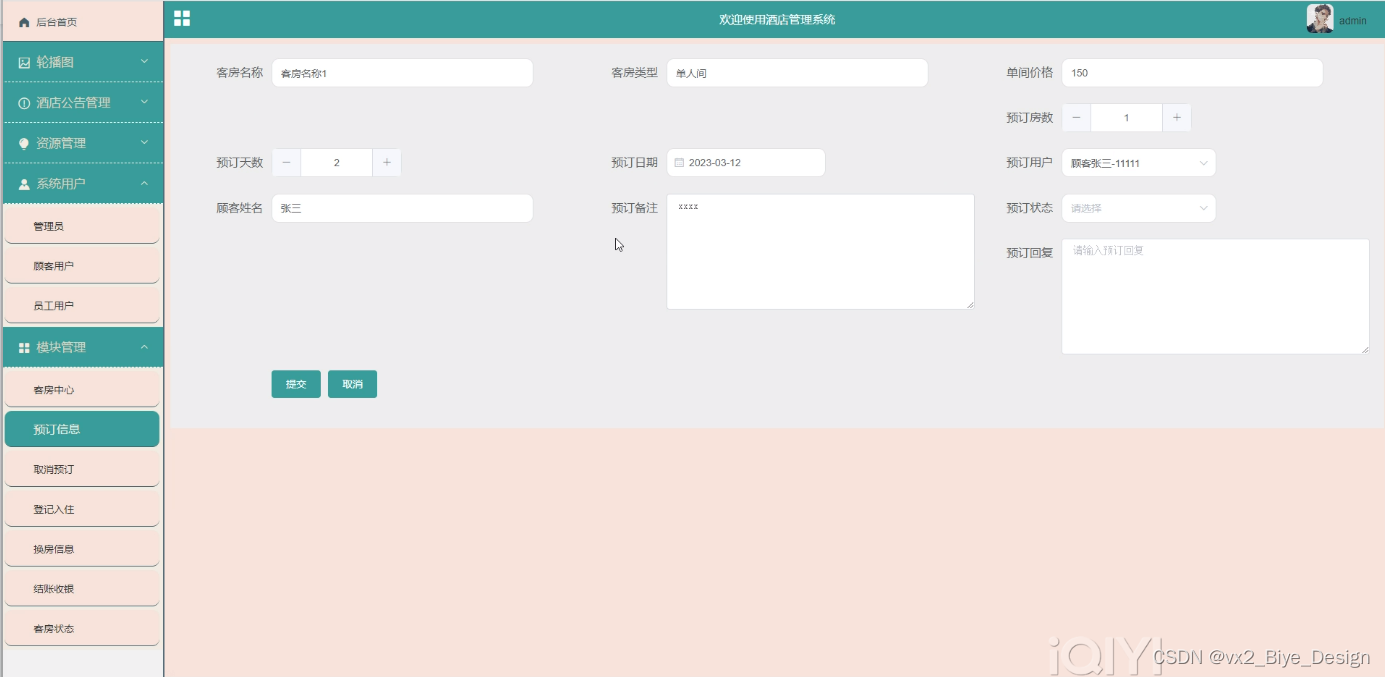This screenshot has width=1385, height=677.
Task: Click the grid icon beside 模块管理
Action: tap(24, 347)
